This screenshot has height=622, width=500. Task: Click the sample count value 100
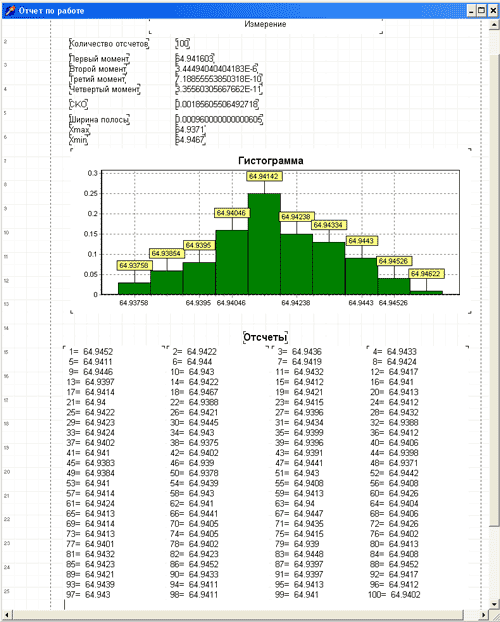[183, 44]
